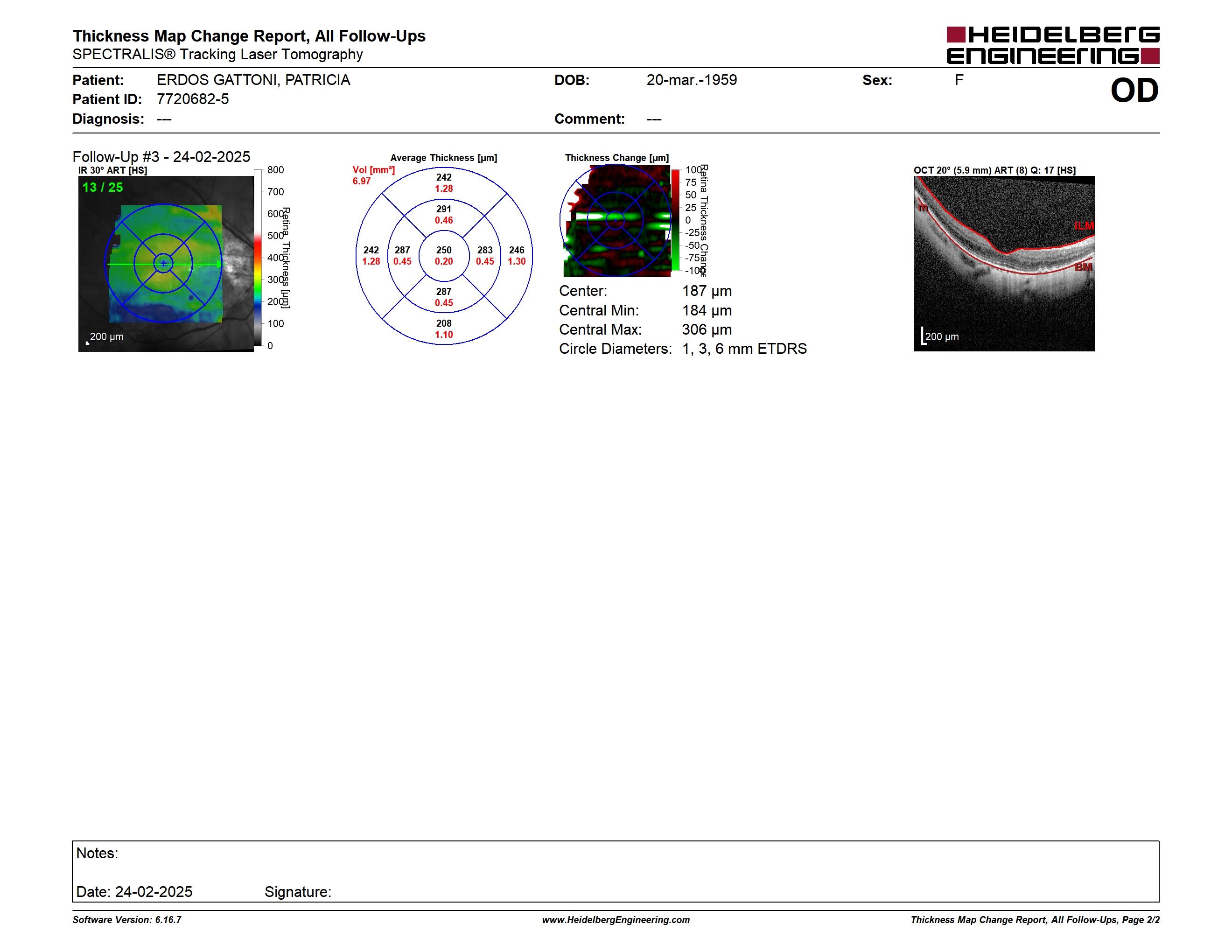1232x952 pixels.
Task: Select the Patient ID 7720682-5
Action: (193, 99)
